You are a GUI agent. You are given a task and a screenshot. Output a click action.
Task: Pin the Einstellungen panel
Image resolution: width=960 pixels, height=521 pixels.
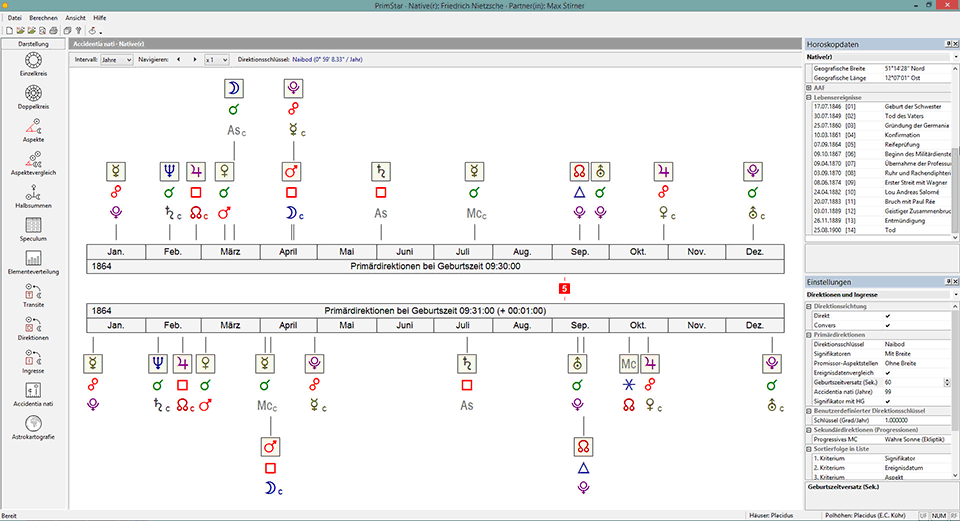pos(948,282)
